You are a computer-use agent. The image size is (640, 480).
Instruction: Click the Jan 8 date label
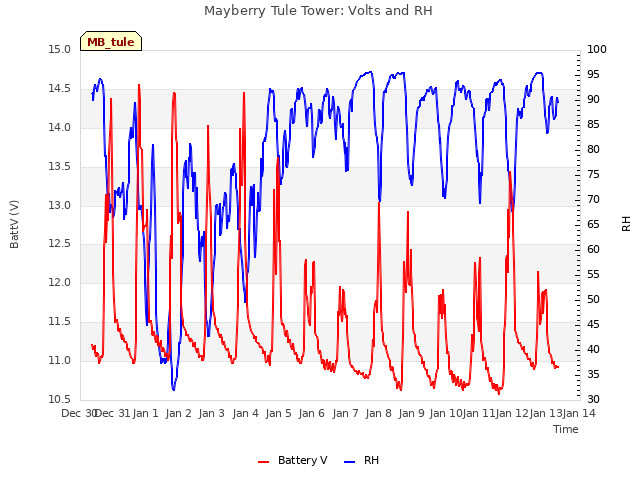tap(379, 413)
